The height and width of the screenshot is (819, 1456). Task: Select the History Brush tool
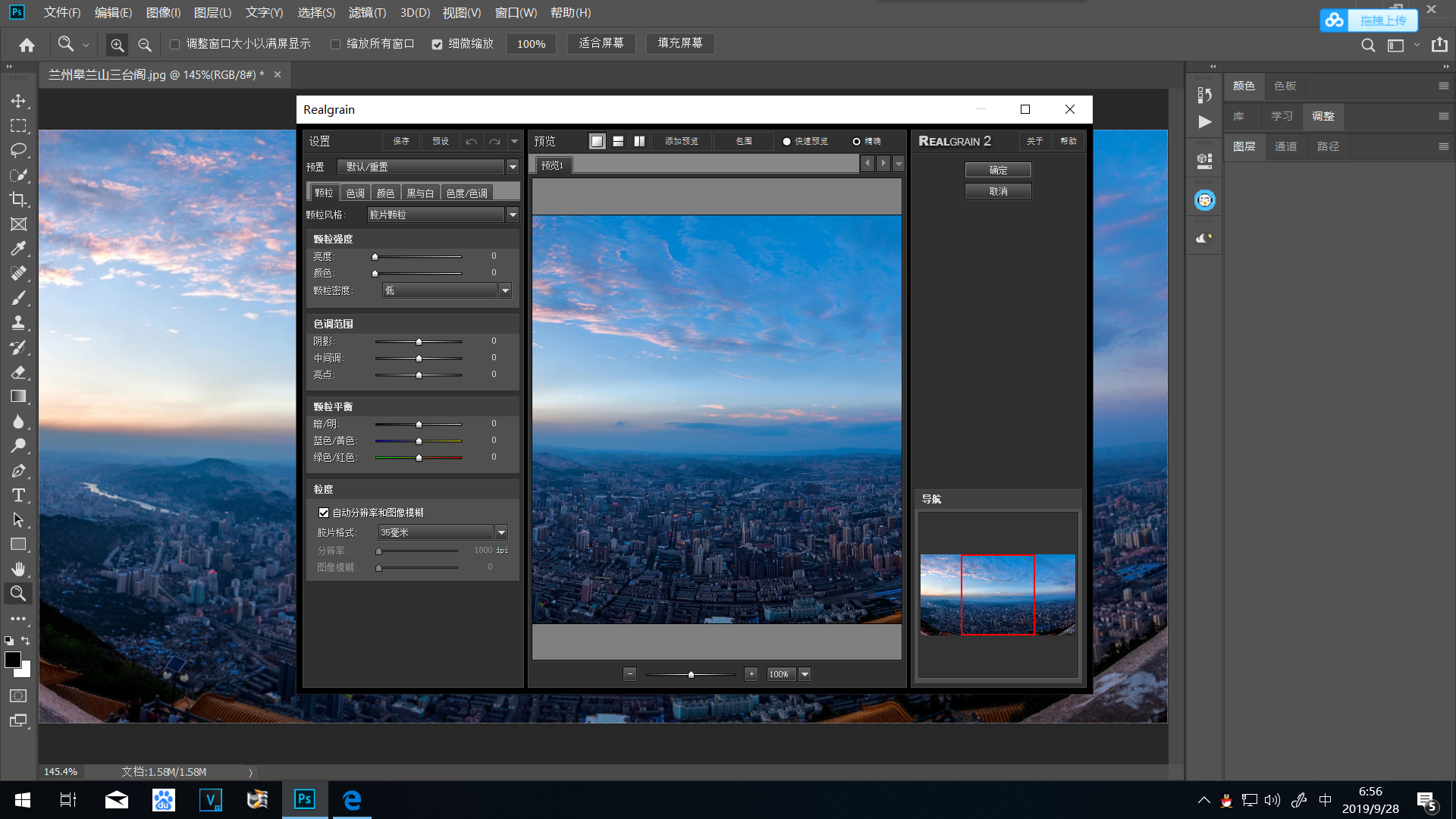pos(18,347)
